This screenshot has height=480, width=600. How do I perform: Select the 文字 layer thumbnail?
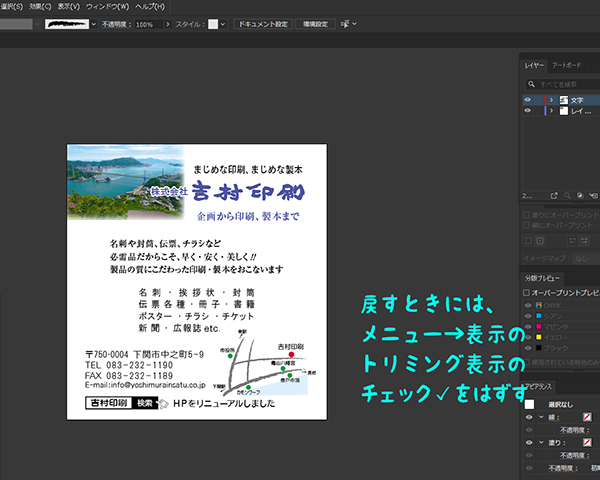tap(564, 100)
